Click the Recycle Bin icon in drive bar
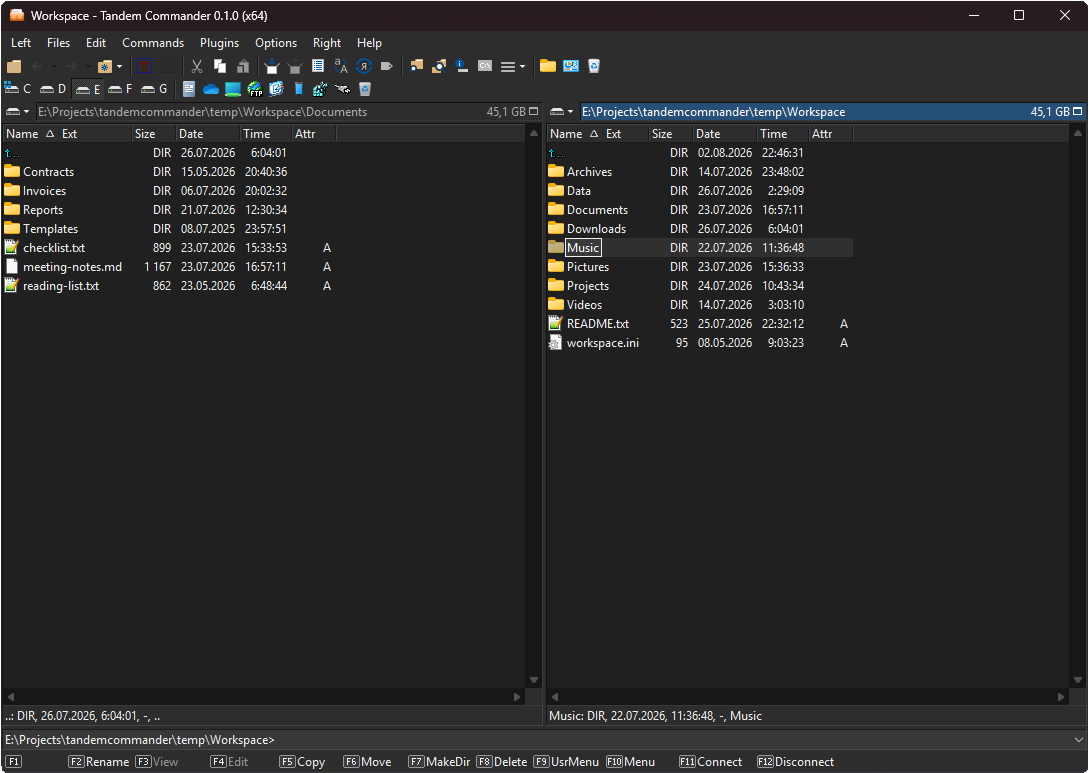This screenshot has width=1089, height=773. point(365,89)
